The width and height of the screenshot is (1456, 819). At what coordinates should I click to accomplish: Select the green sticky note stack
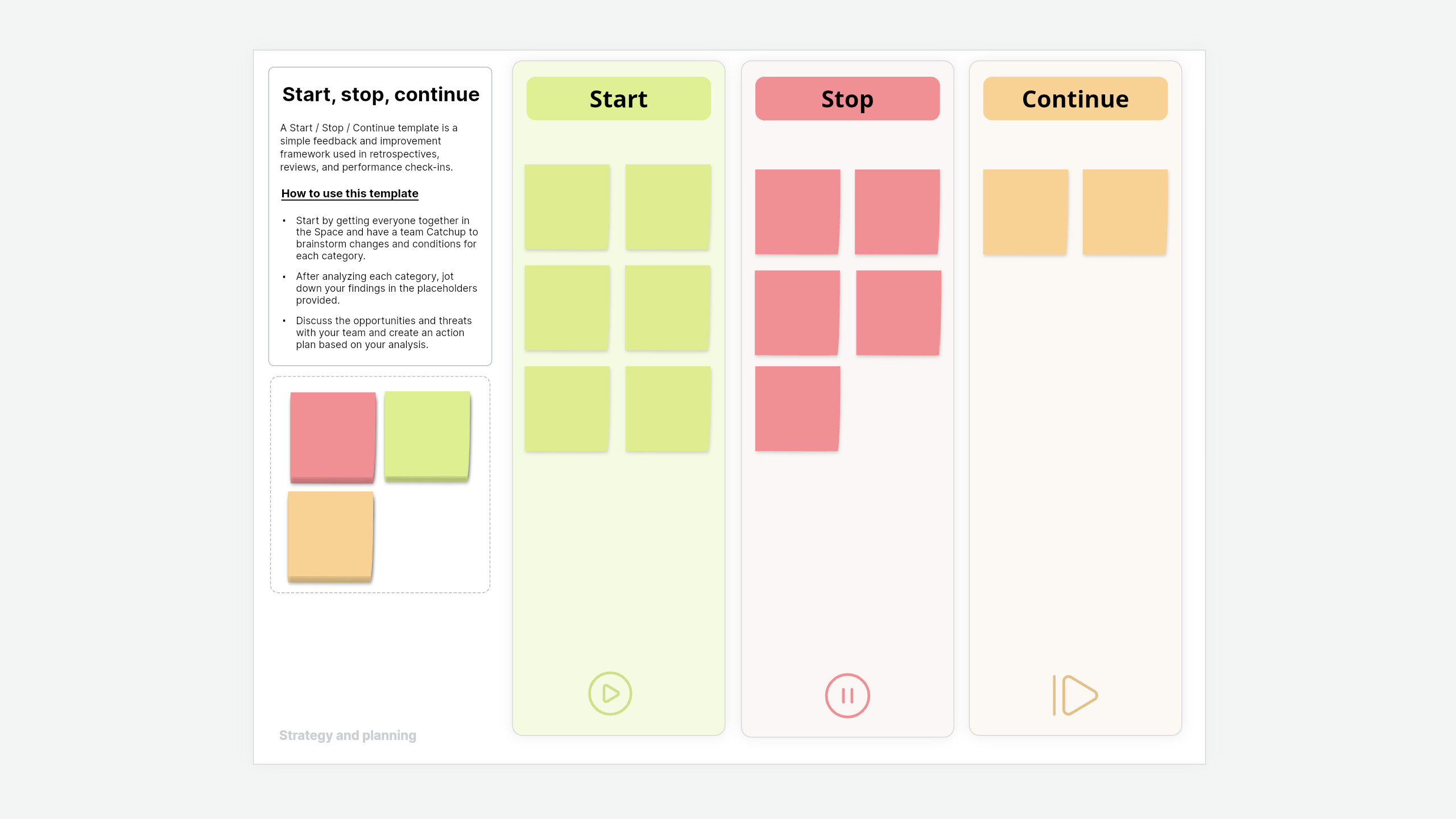427,435
